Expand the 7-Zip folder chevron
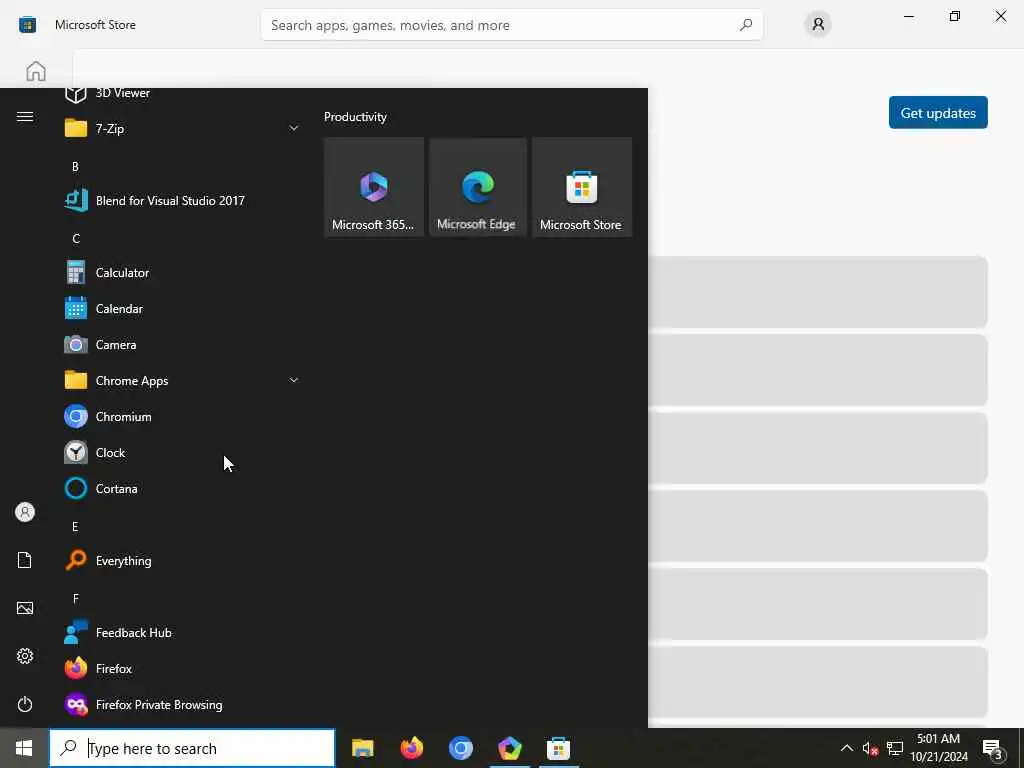 [294, 129]
